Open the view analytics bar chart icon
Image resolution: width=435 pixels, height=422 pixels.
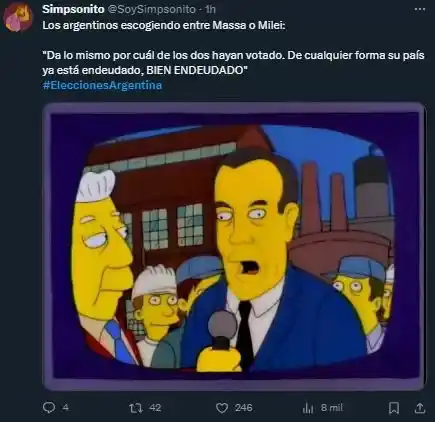[x=308, y=408]
